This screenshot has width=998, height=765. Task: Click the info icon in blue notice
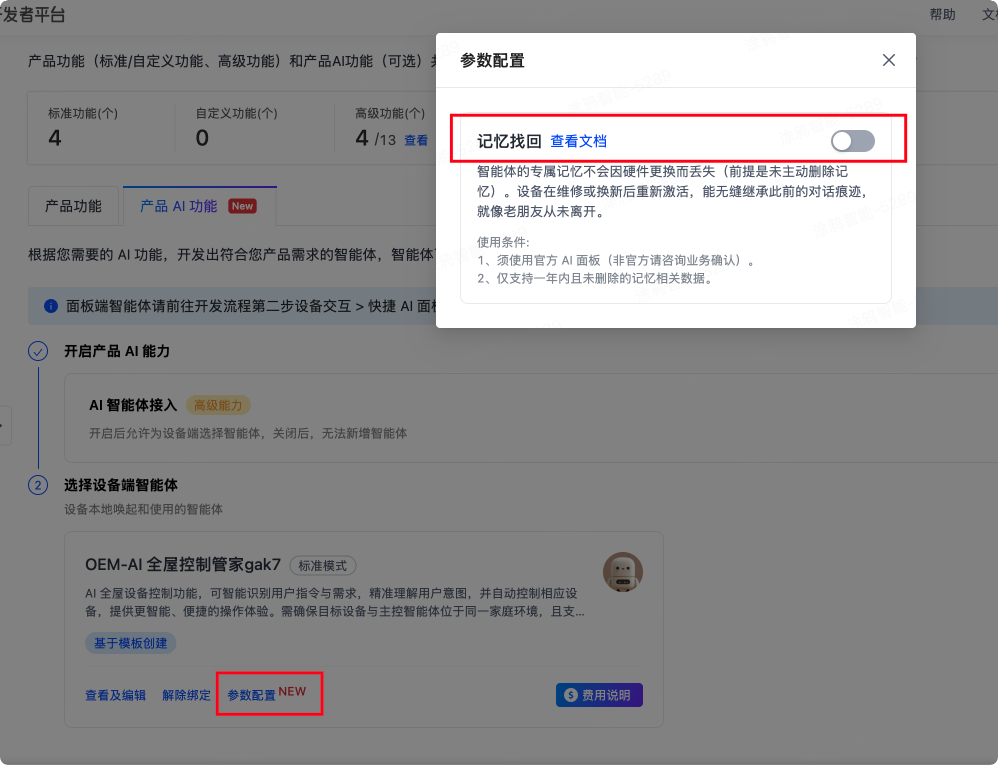[x=51, y=306]
